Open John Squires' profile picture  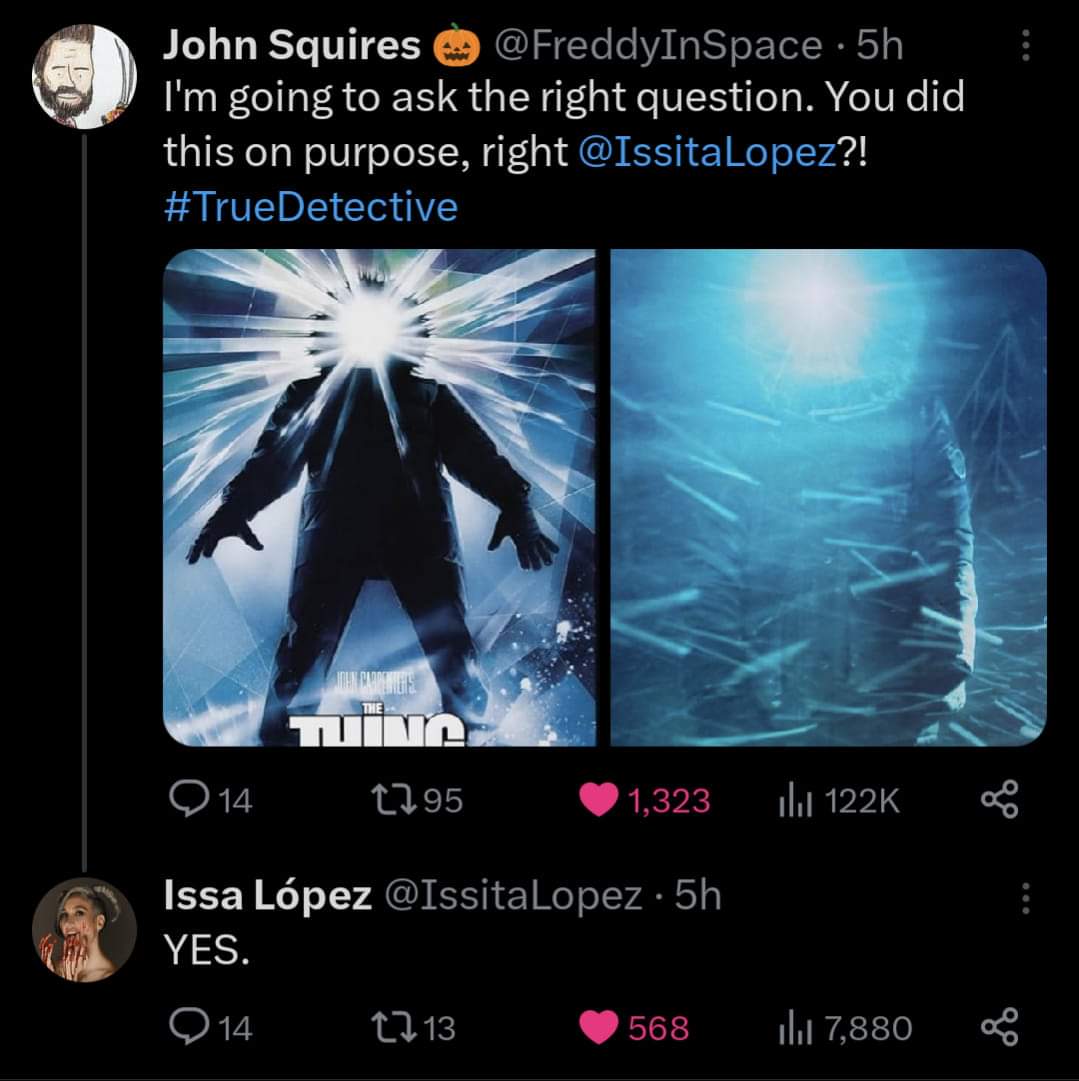pos(84,75)
